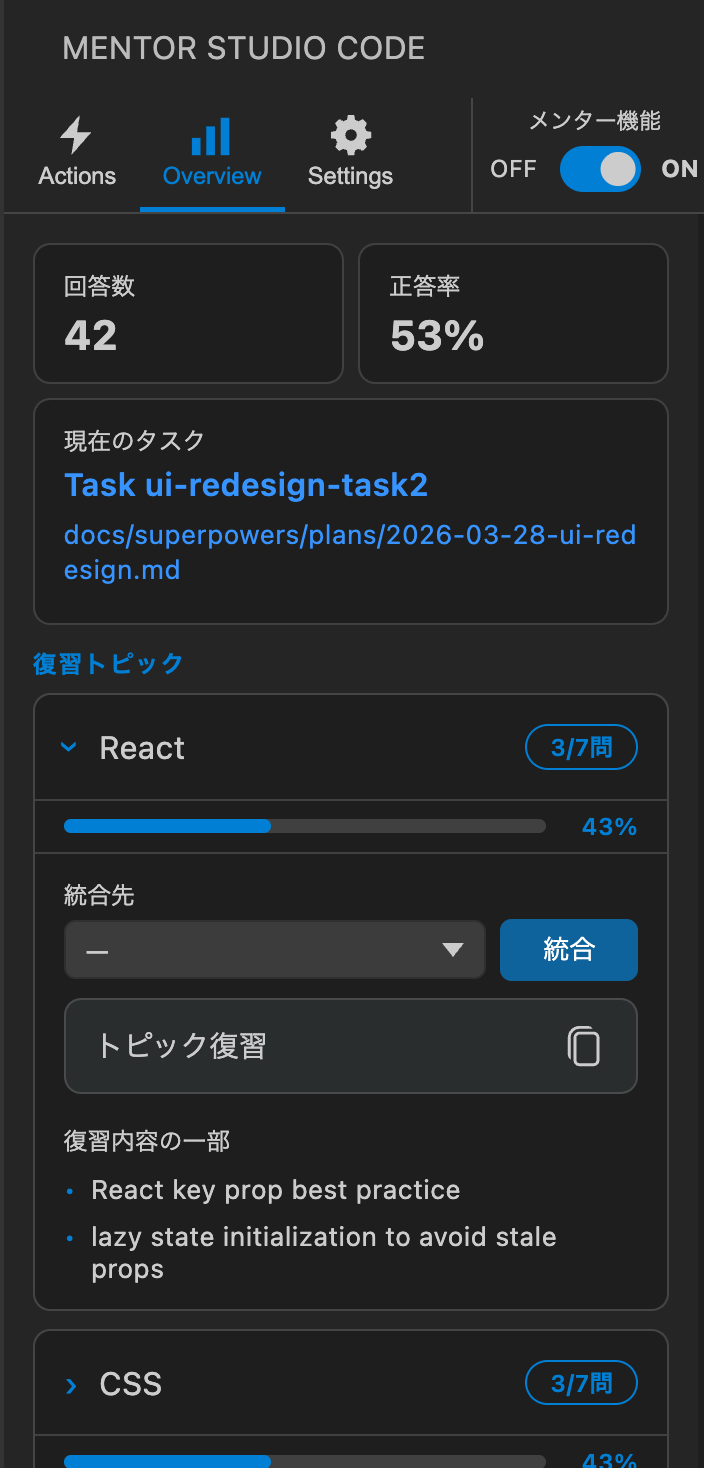Open the ui-redesign.md plan file link
Viewport: 704px width, 1468px height.
pos(350,553)
